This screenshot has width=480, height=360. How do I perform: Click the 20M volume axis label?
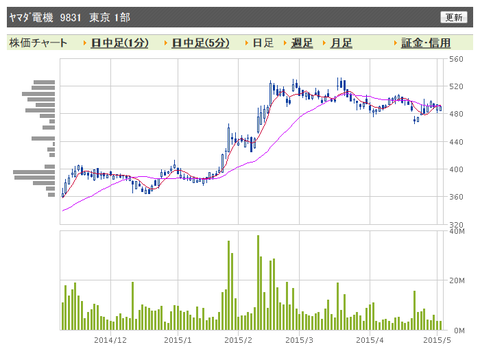[x=457, y=281]
